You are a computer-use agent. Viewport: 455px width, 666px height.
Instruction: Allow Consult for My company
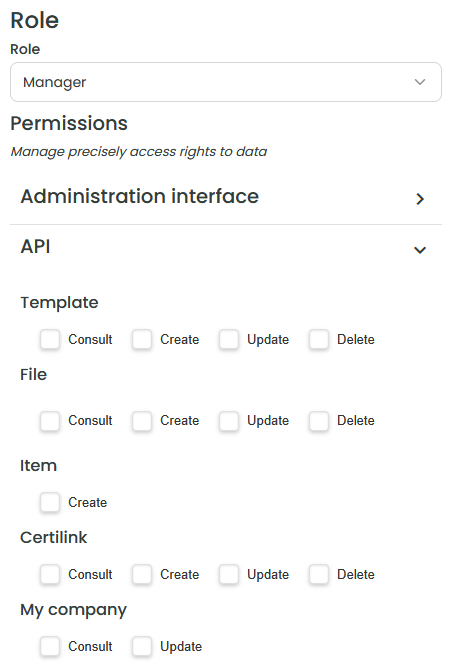[50, 646]
